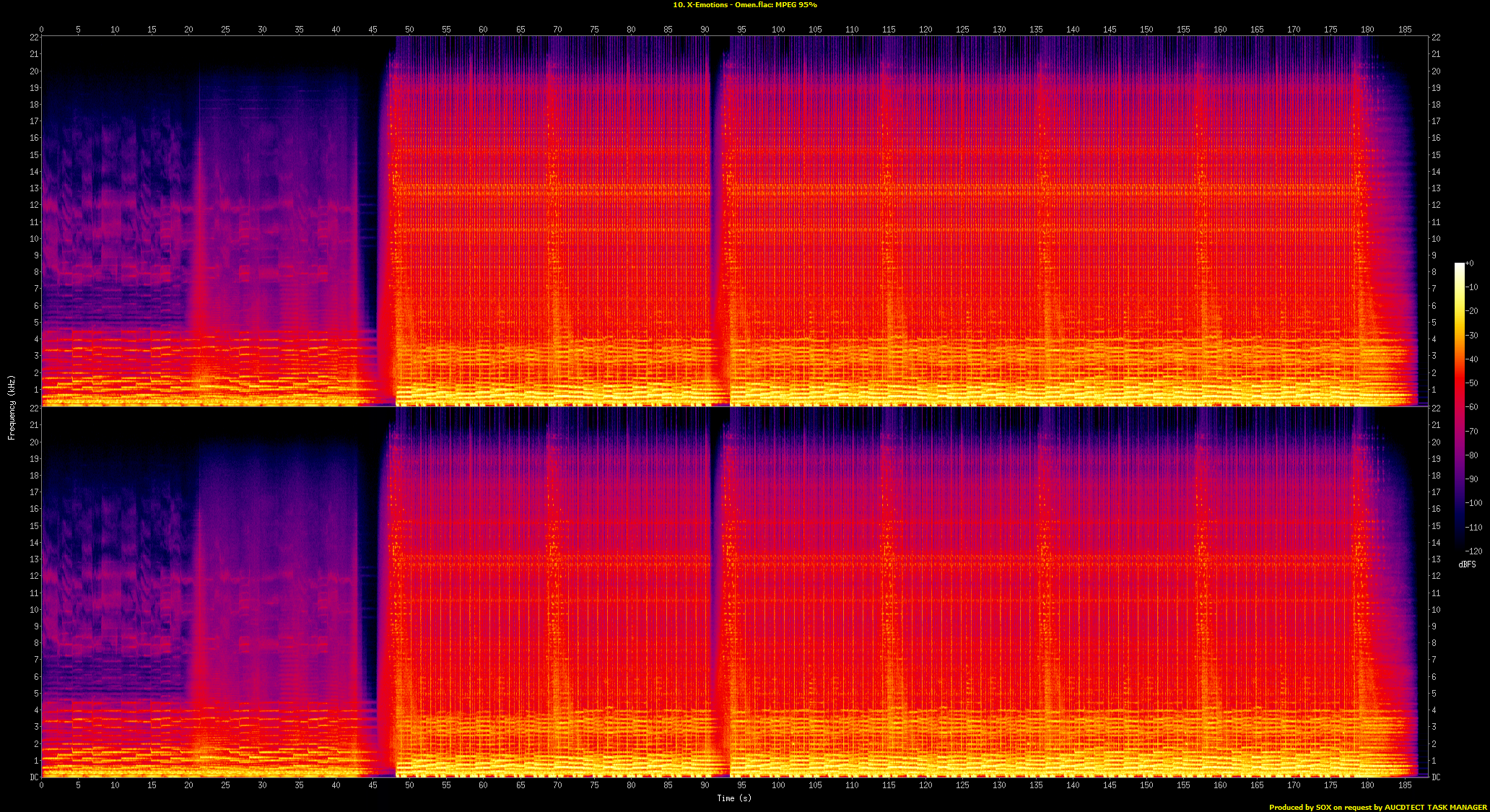This screenshot has height=812, width=1490.
Task: Click the 'DC' label at bottom-right frequency axis
Action: (1436, 777)
